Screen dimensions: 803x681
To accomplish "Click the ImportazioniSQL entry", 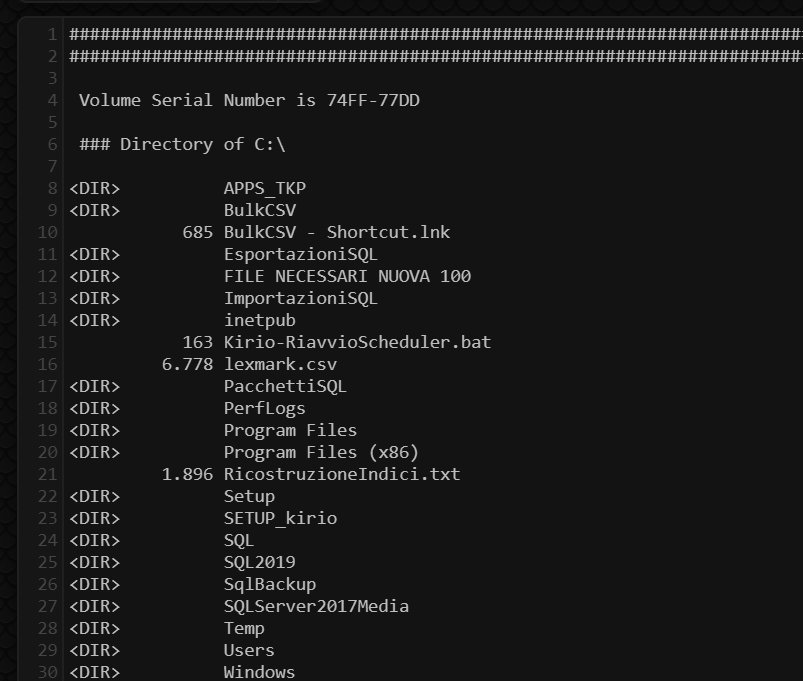I will pos(300,298).
